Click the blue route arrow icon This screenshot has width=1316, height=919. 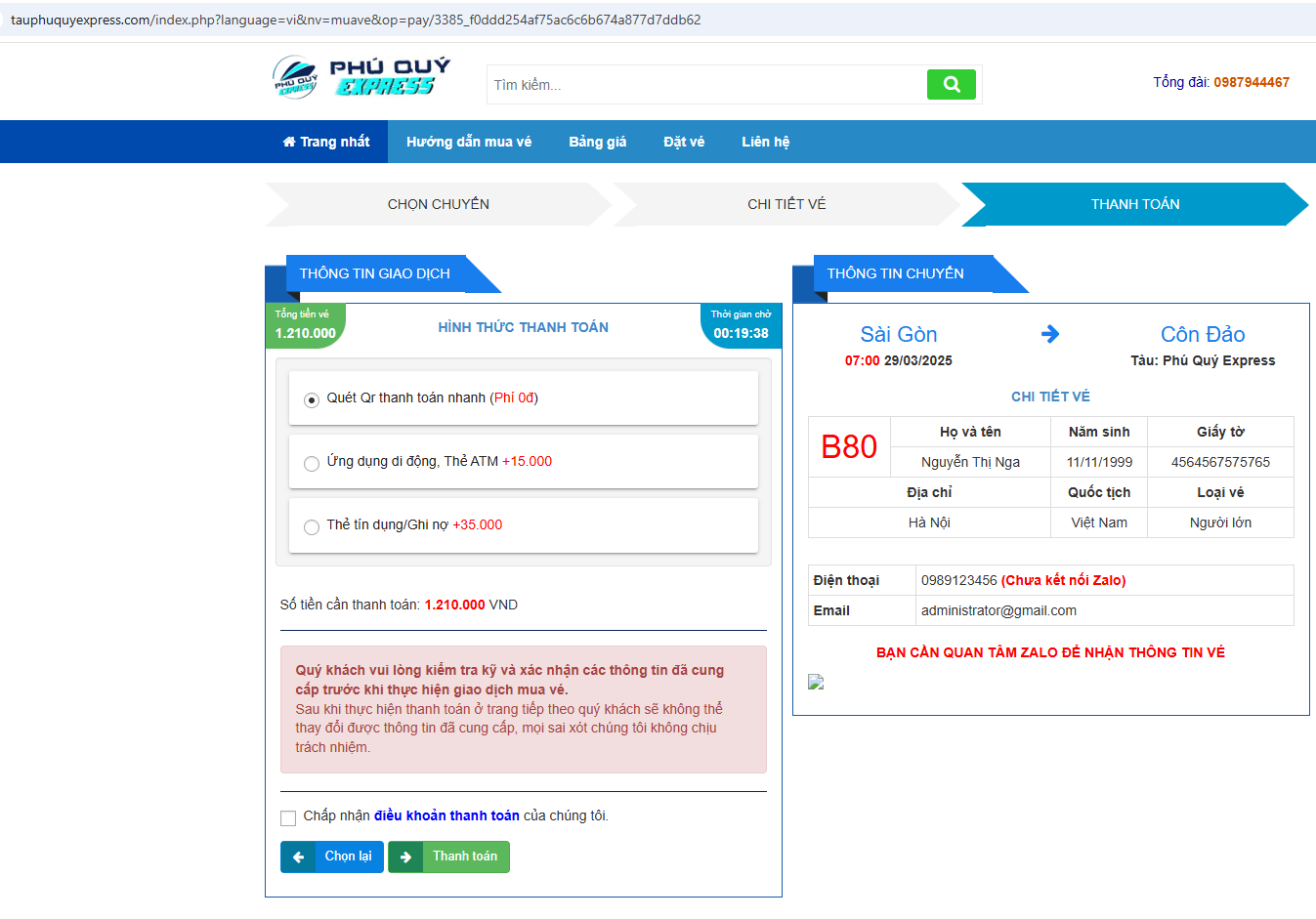[1050, 334]
